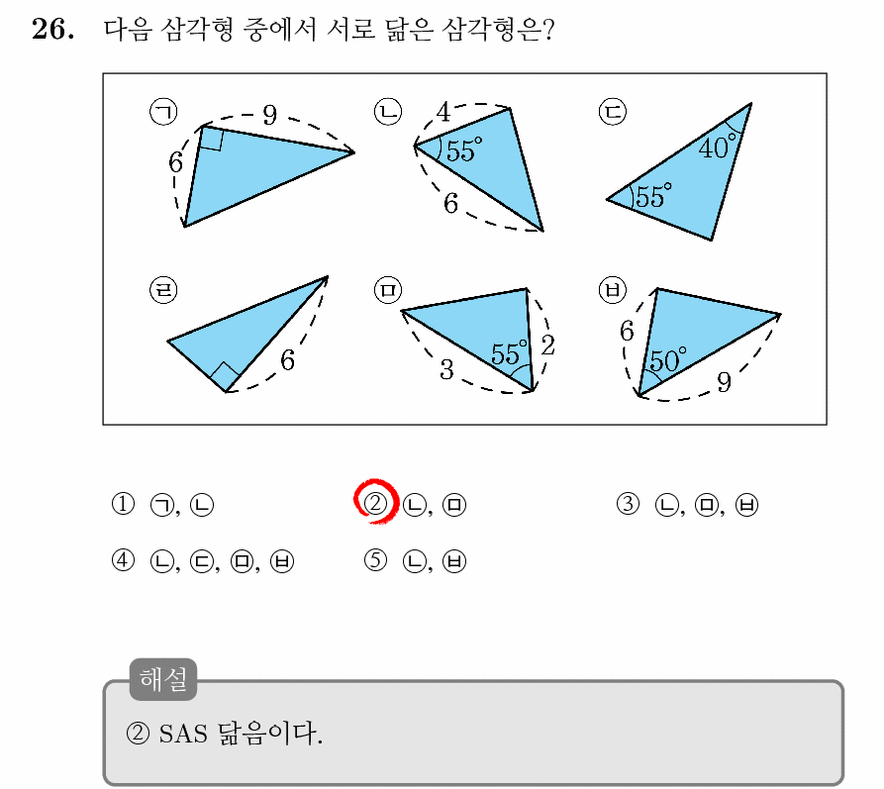Click the 55° angle label in triangle ㉤
The height and width of the screenshot is (789, 884).
(x=509, y=354)
